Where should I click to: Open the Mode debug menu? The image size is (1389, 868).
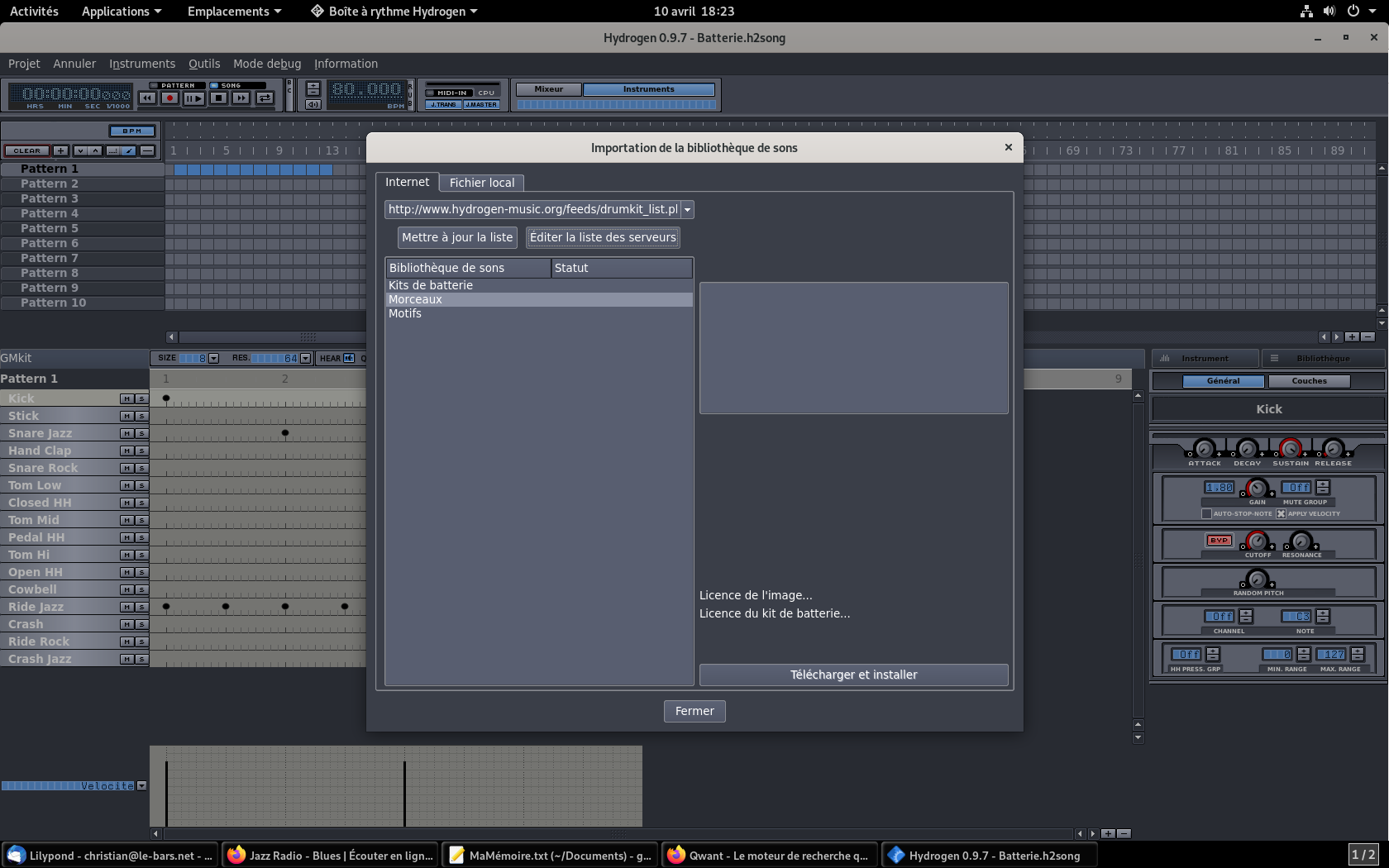(x=267, y=64)
